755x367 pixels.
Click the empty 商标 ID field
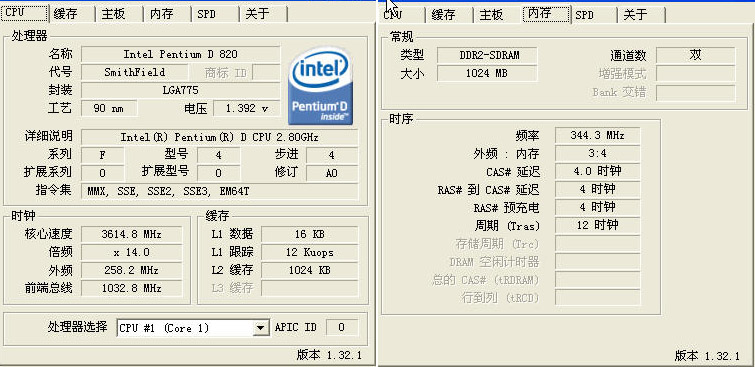coord(266,72)
